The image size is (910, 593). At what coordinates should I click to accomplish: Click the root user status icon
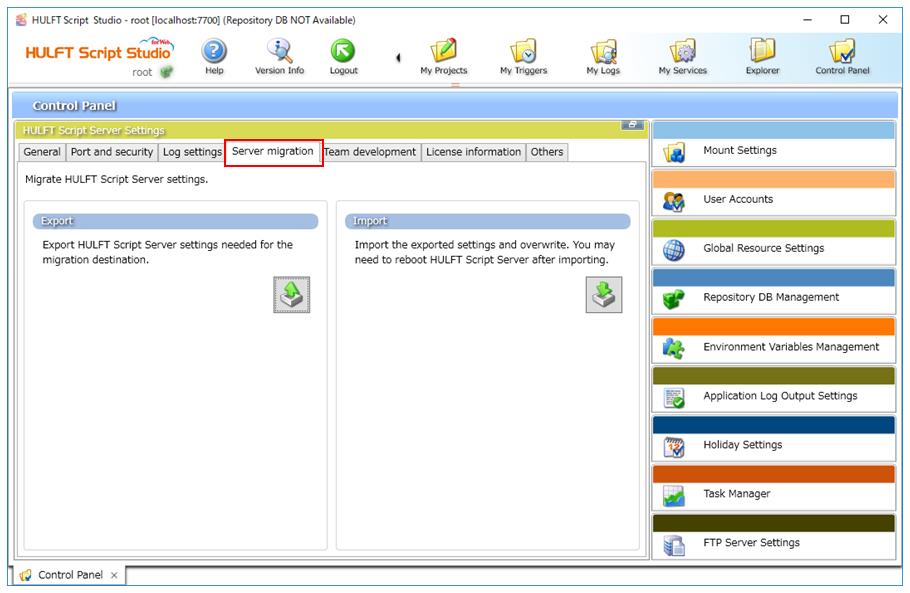pyautogui.click(x=167, y=72)
